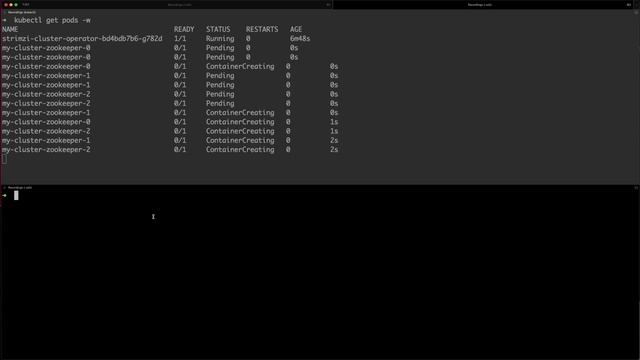Click the green zoom window button
Viewport: 640px width, 360px height.
[x=16, y=4]
